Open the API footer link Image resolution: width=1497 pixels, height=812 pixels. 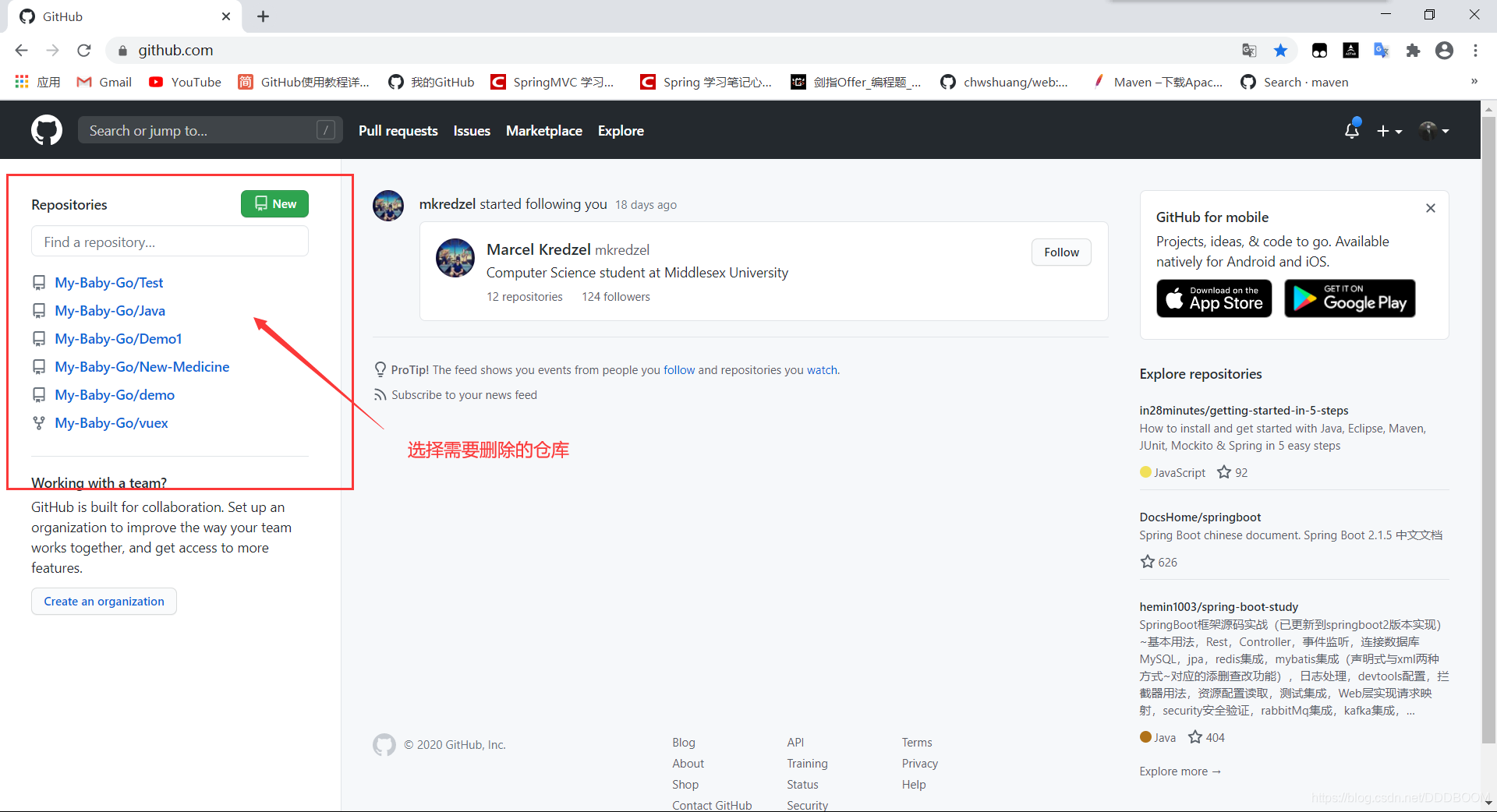795,743
